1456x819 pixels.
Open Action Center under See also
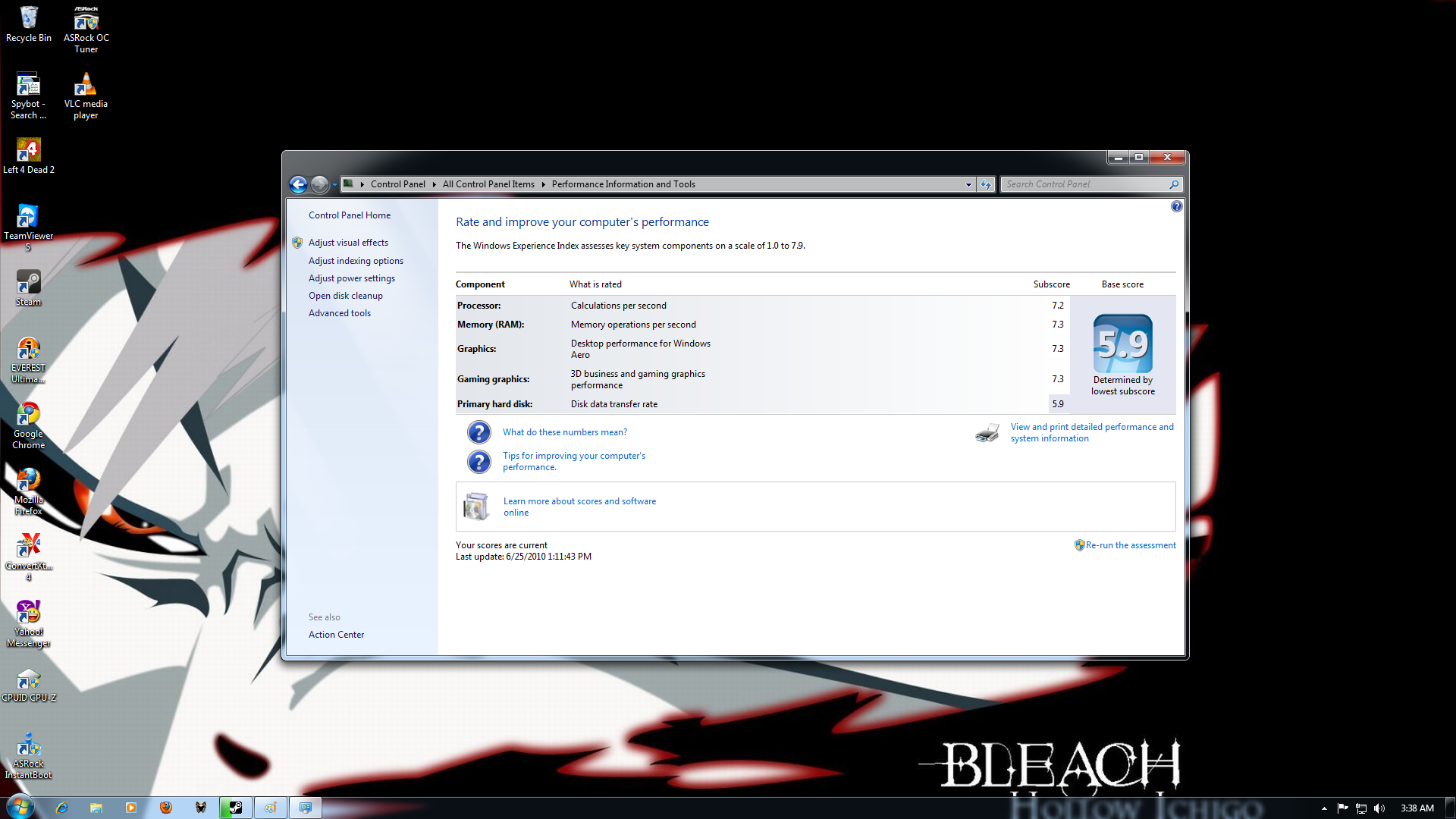click(x=336, y=635)
